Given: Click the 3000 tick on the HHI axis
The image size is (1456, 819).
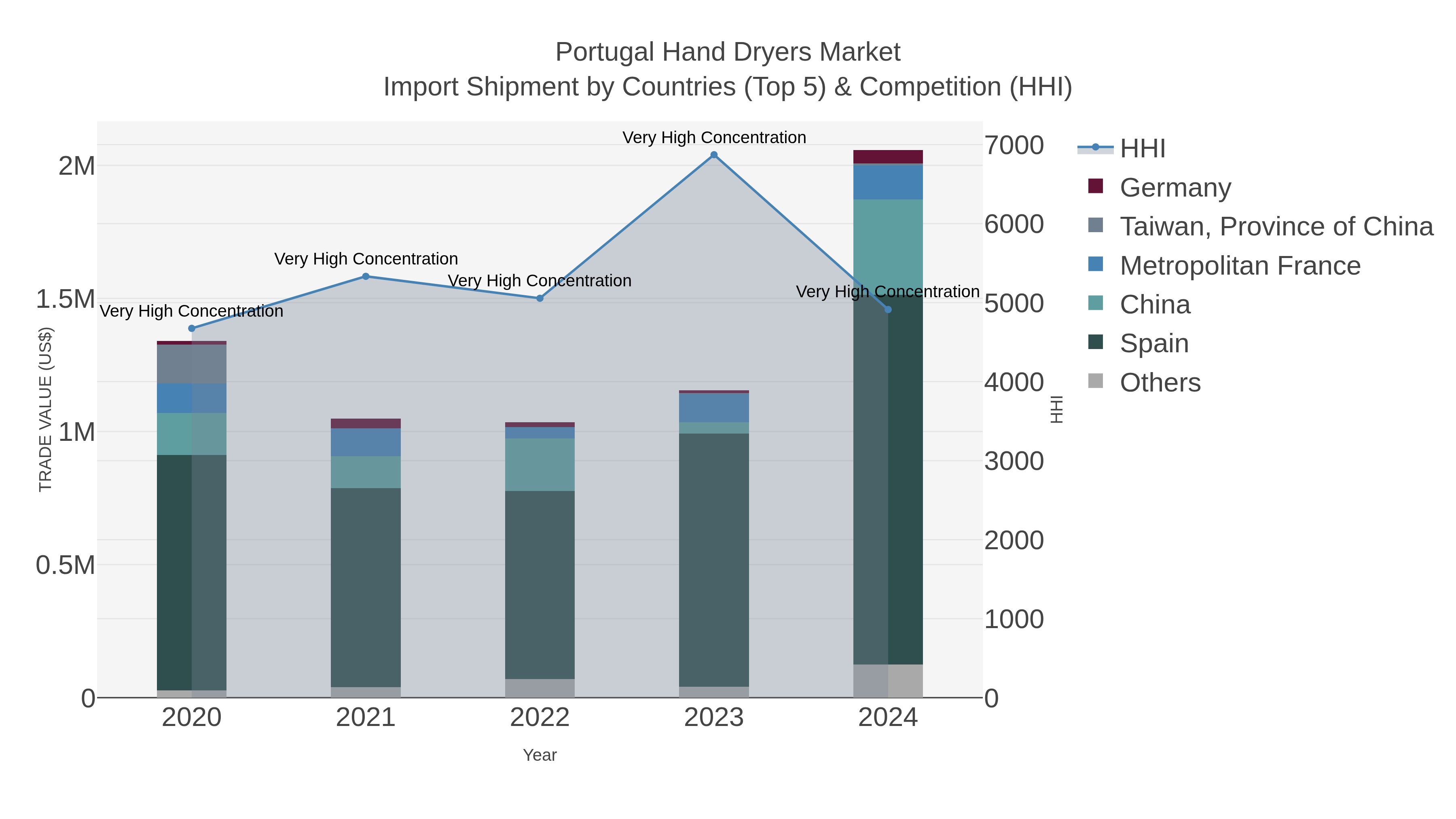Looking at the screenshot, I should [x=1014, y=461].
